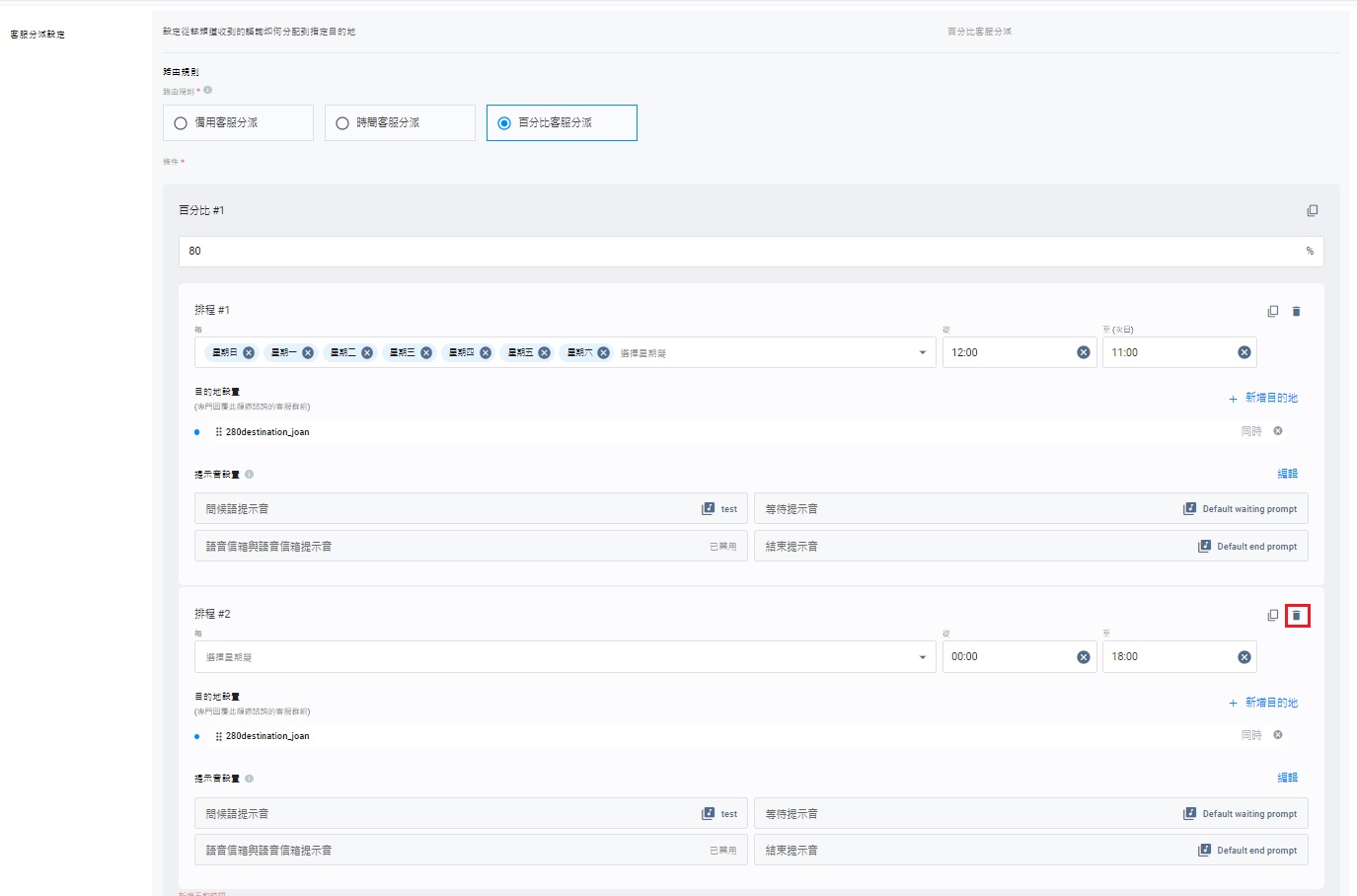Click the 結束提示音 field in 排程 #2
Screen dimensions: 1357x896
click(1031, 850)
